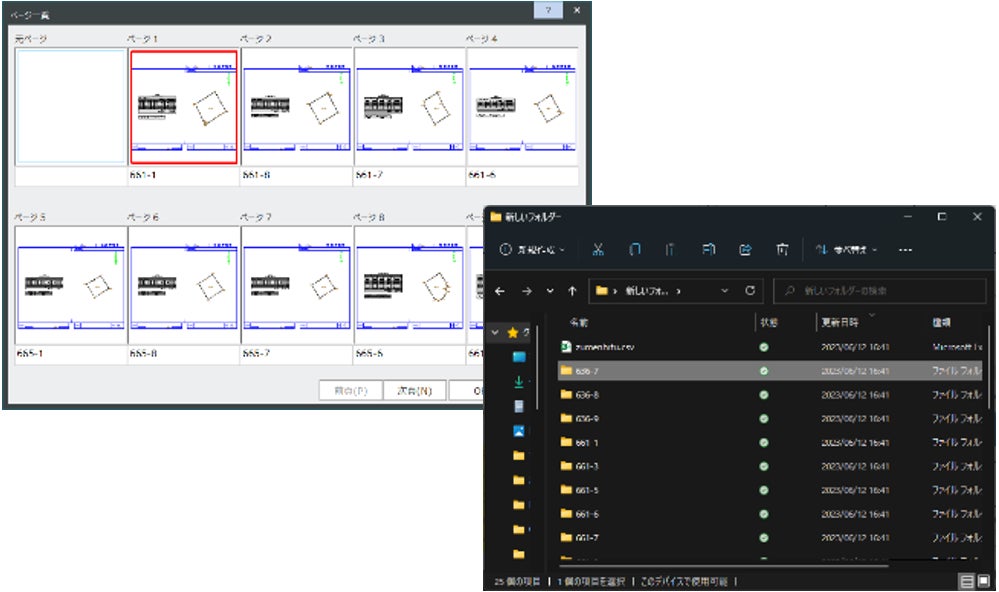Select the folder 661-7 in Explorer
The image size is (999, 592).
point(587,538)
